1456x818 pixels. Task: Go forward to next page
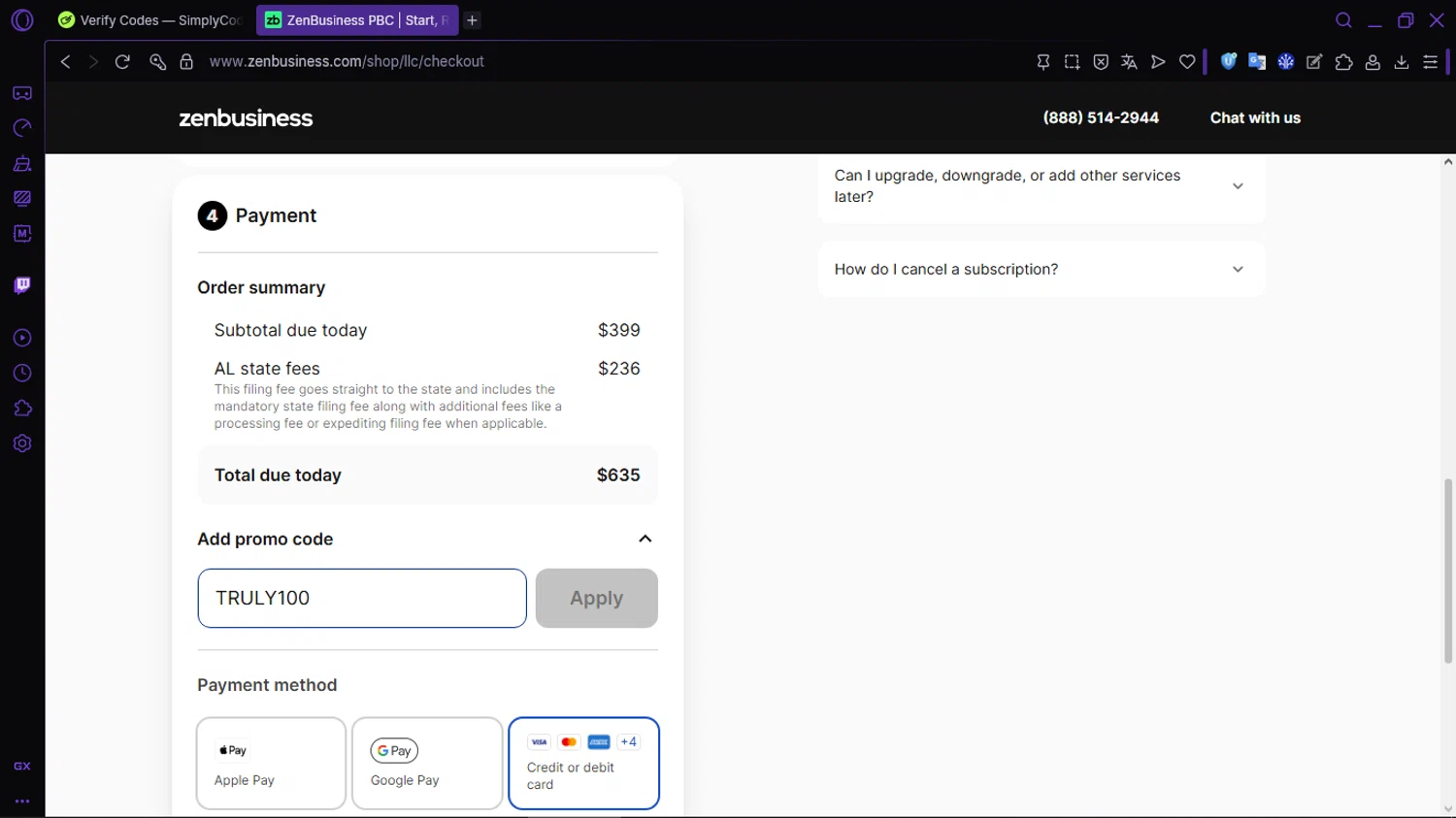[x=93, y=61]
